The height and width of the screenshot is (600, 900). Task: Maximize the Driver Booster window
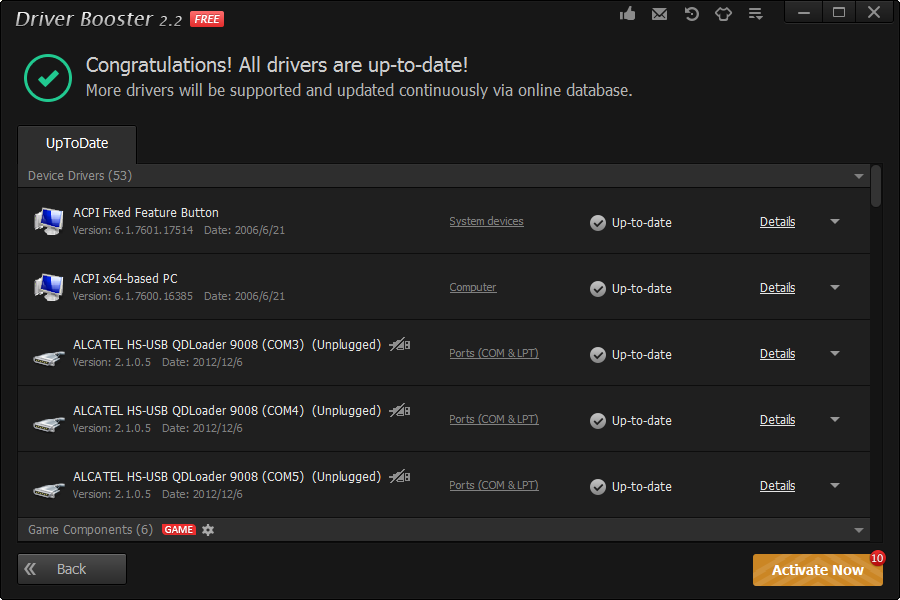pyautogui.click(x=839, y=13)
